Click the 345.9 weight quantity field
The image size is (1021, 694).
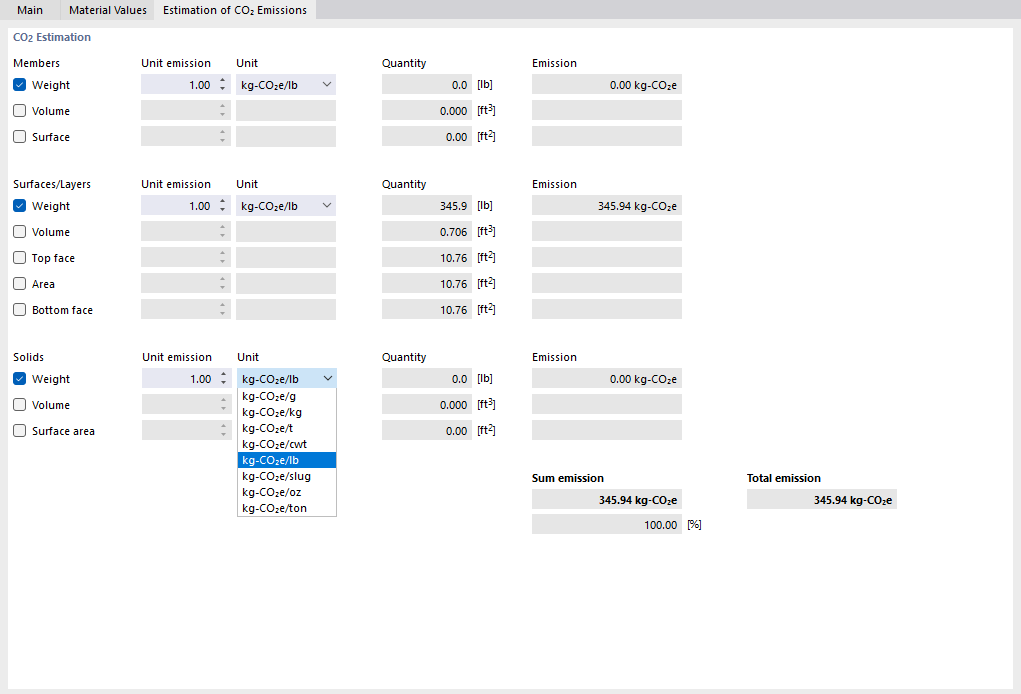pyautogui.click(x=425, y=205)
